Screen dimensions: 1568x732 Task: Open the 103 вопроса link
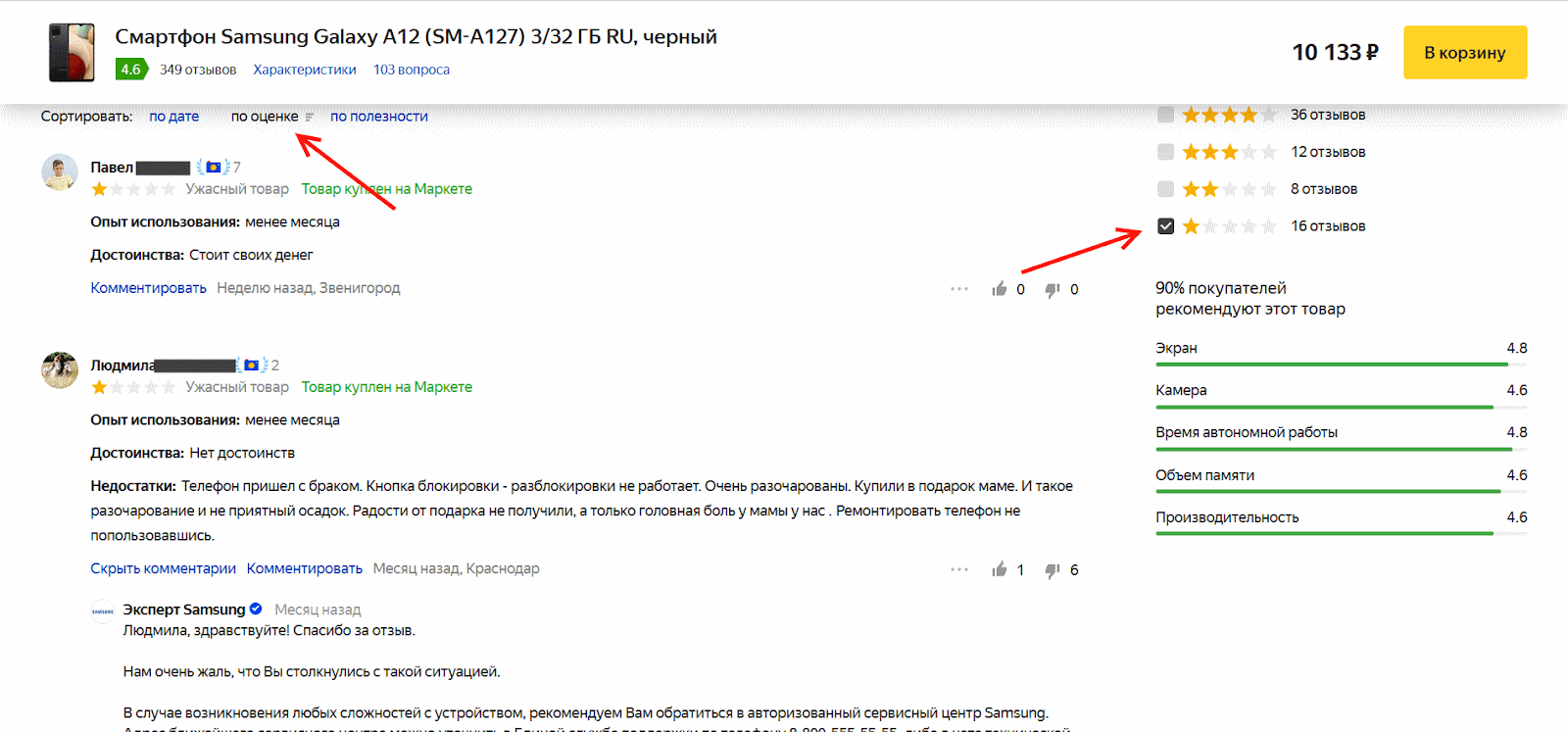click(412, 70)
